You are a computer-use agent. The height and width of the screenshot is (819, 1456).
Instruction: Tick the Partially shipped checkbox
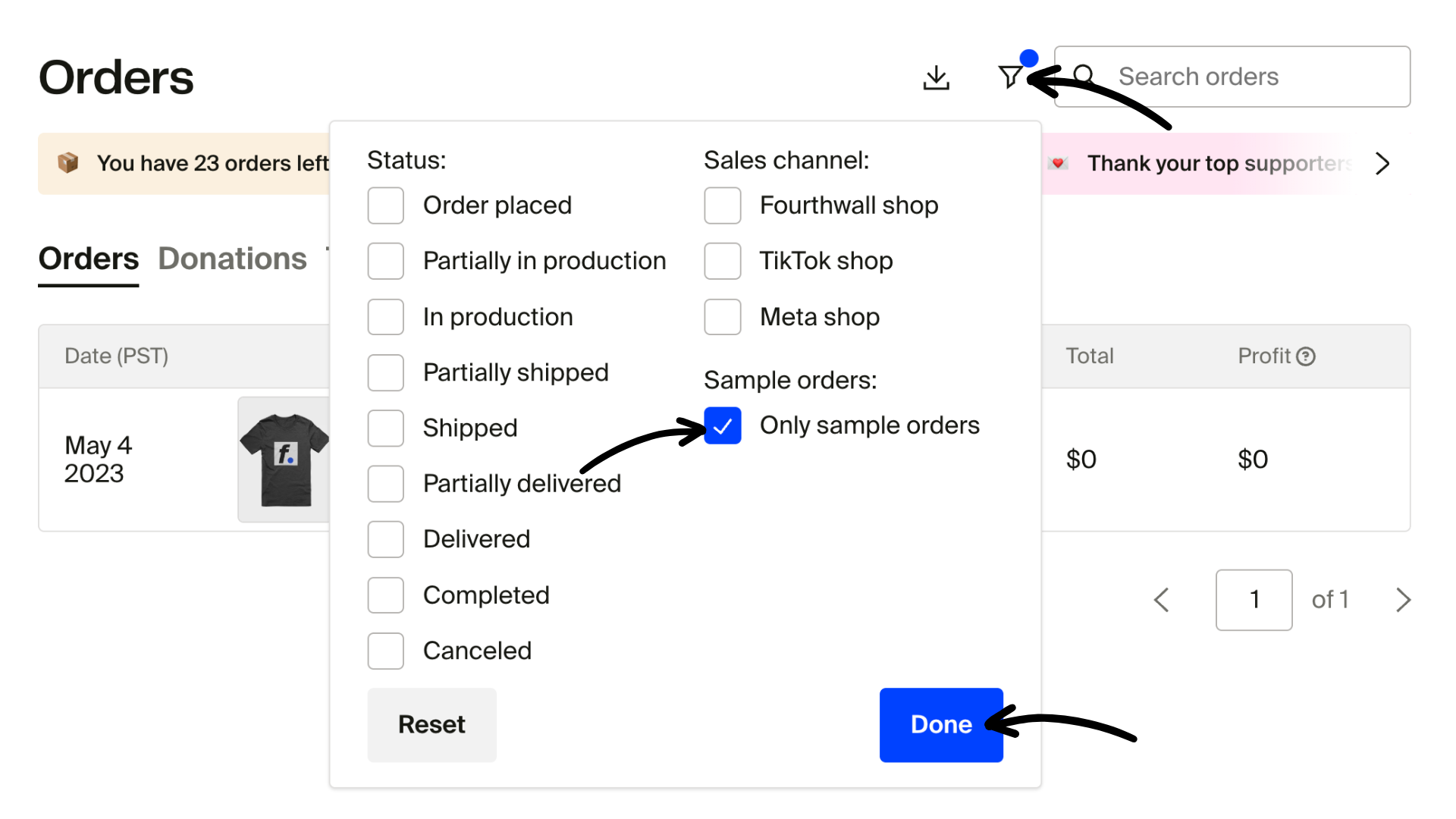[386, 372]
